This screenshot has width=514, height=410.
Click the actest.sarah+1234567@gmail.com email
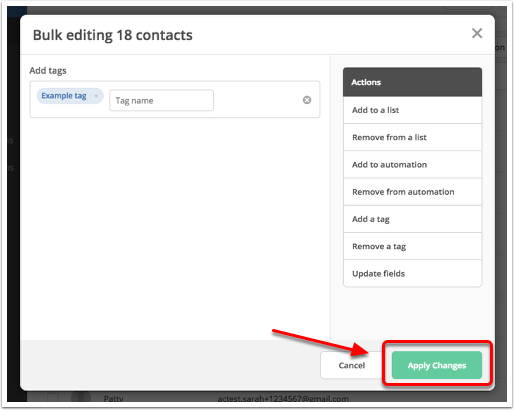[283, 398]
